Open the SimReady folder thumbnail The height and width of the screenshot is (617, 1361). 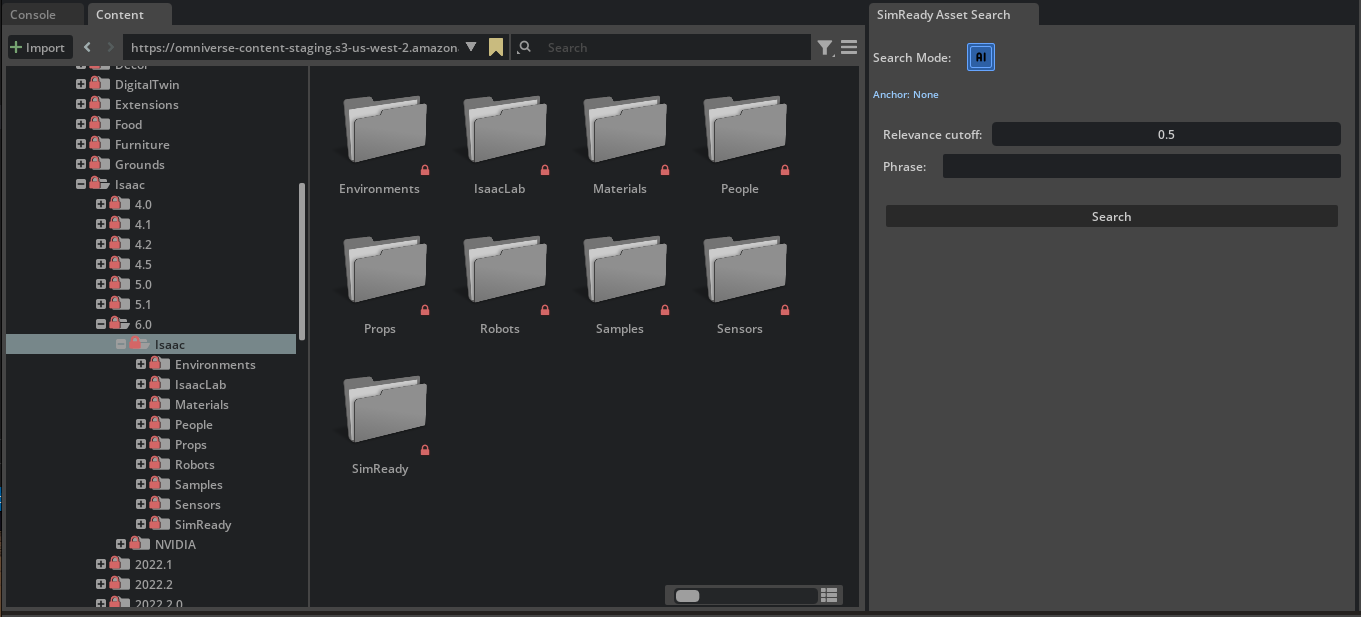click(x=385, y=410)
